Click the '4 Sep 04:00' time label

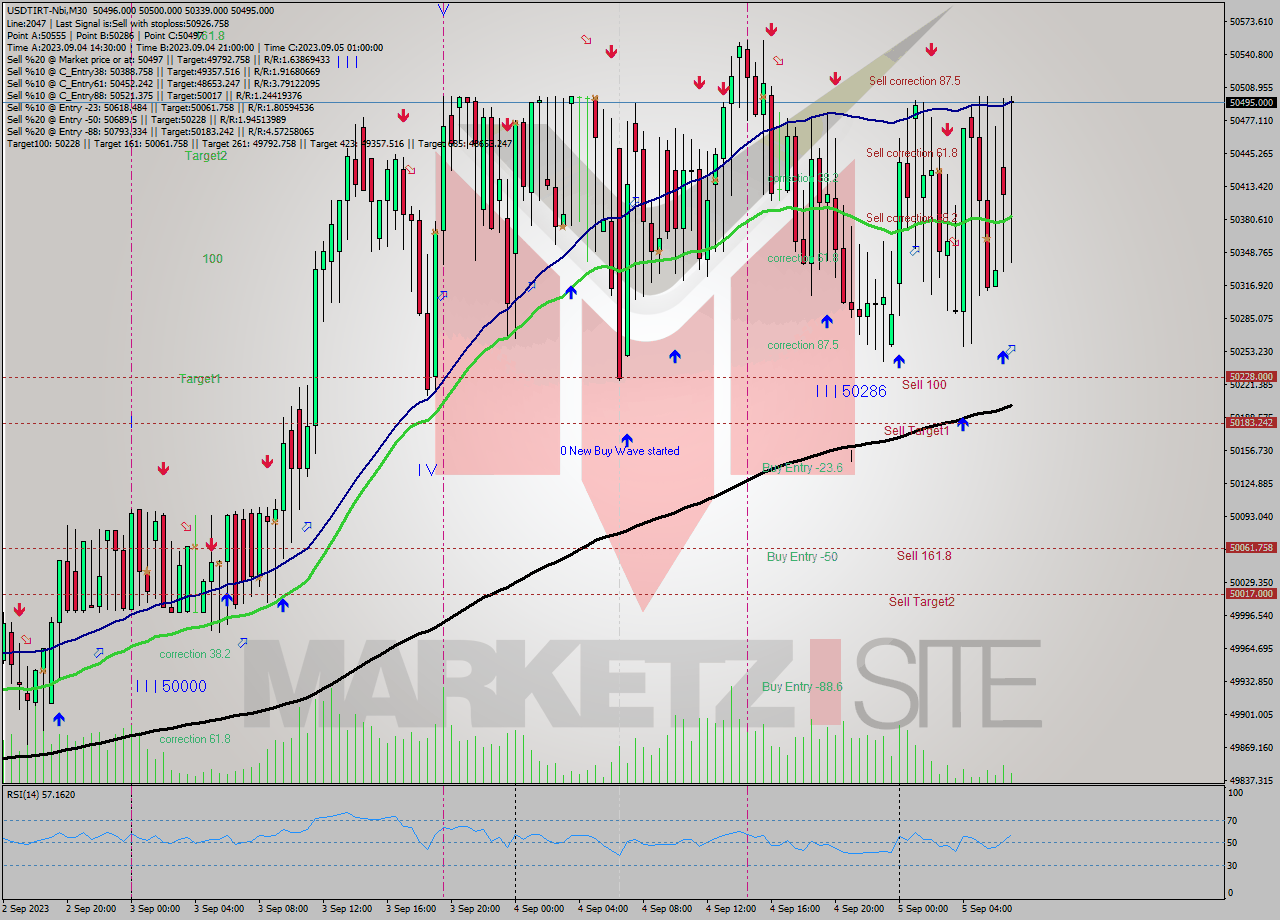603,909
